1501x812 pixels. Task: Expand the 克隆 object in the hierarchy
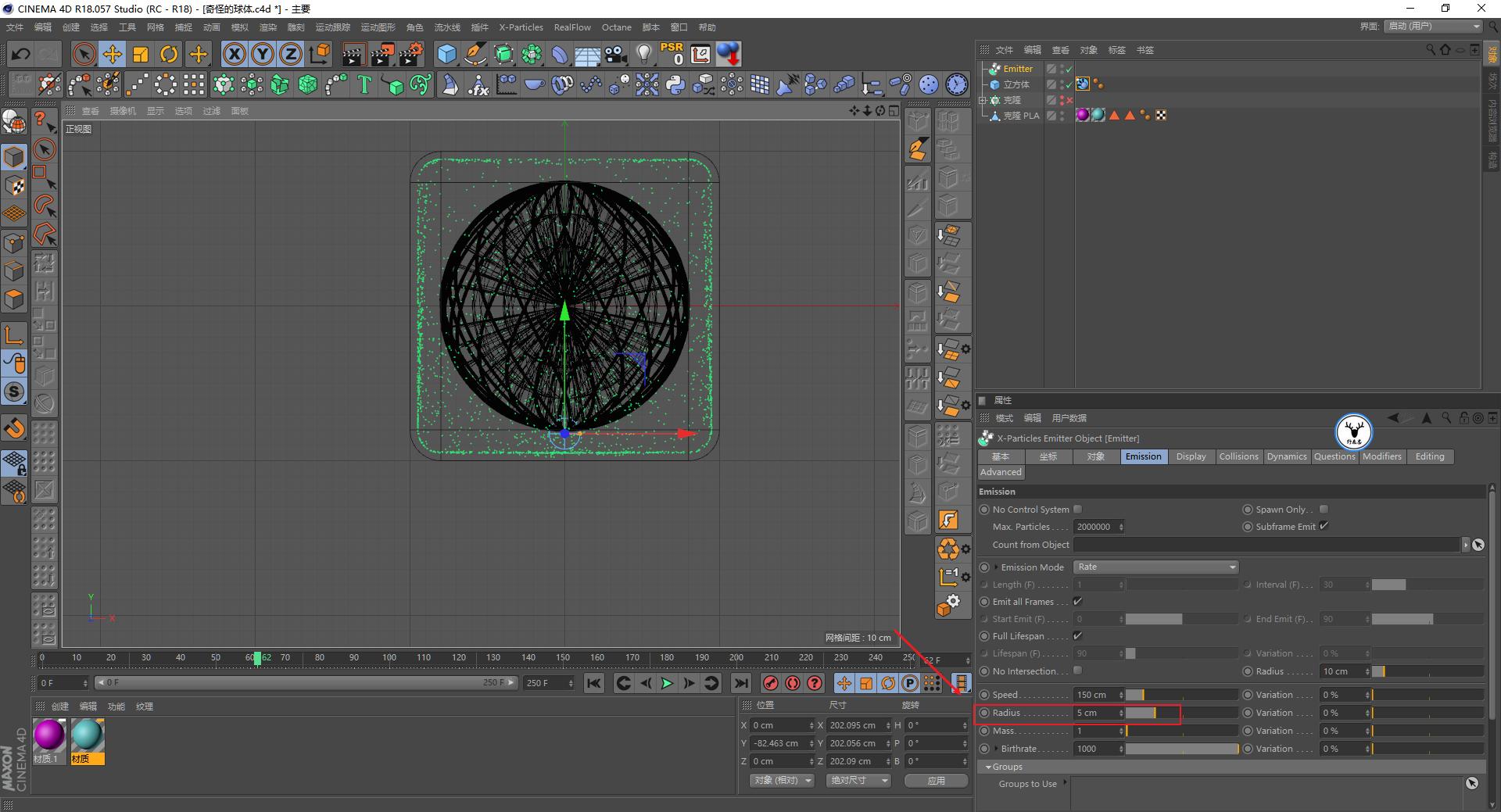tap(983, 100)
